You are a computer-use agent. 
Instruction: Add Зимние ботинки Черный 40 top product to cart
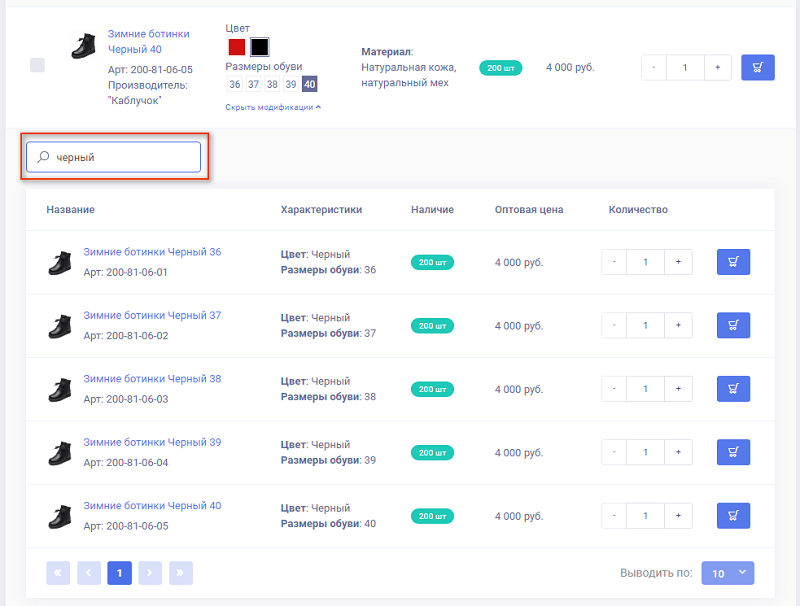tap(758, 67)
